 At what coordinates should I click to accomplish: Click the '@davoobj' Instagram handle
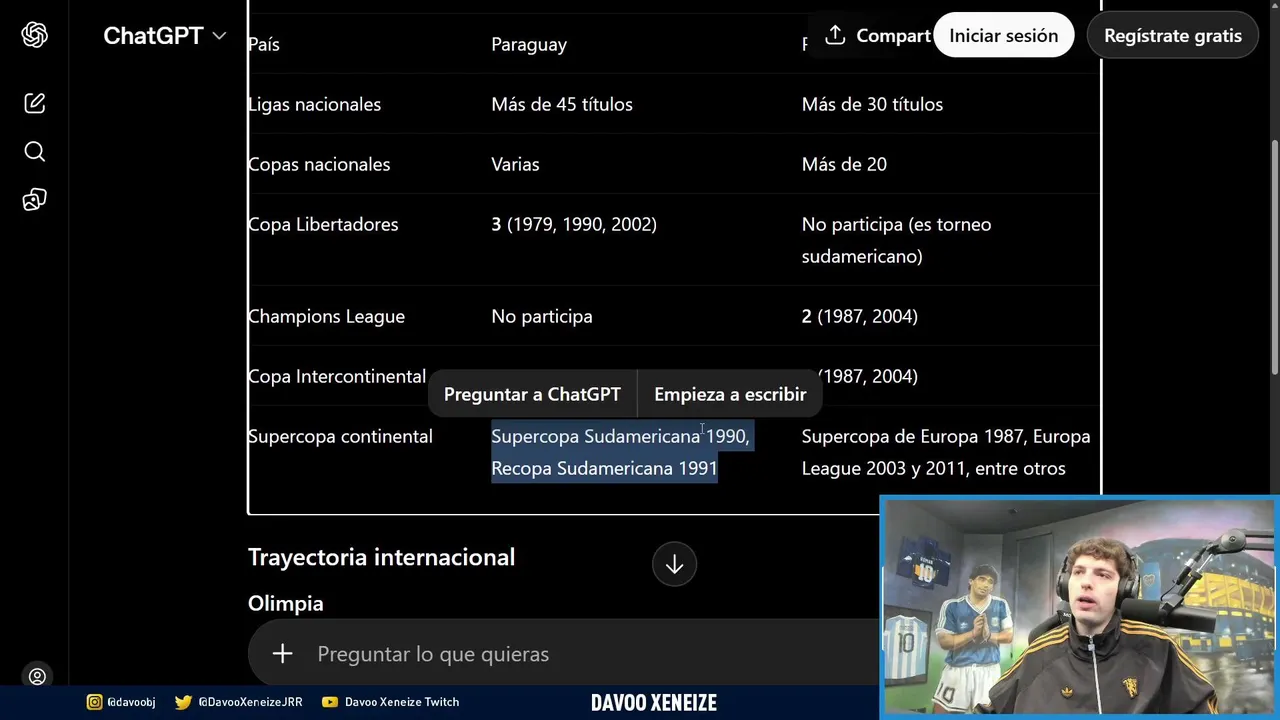click(131, 702)
